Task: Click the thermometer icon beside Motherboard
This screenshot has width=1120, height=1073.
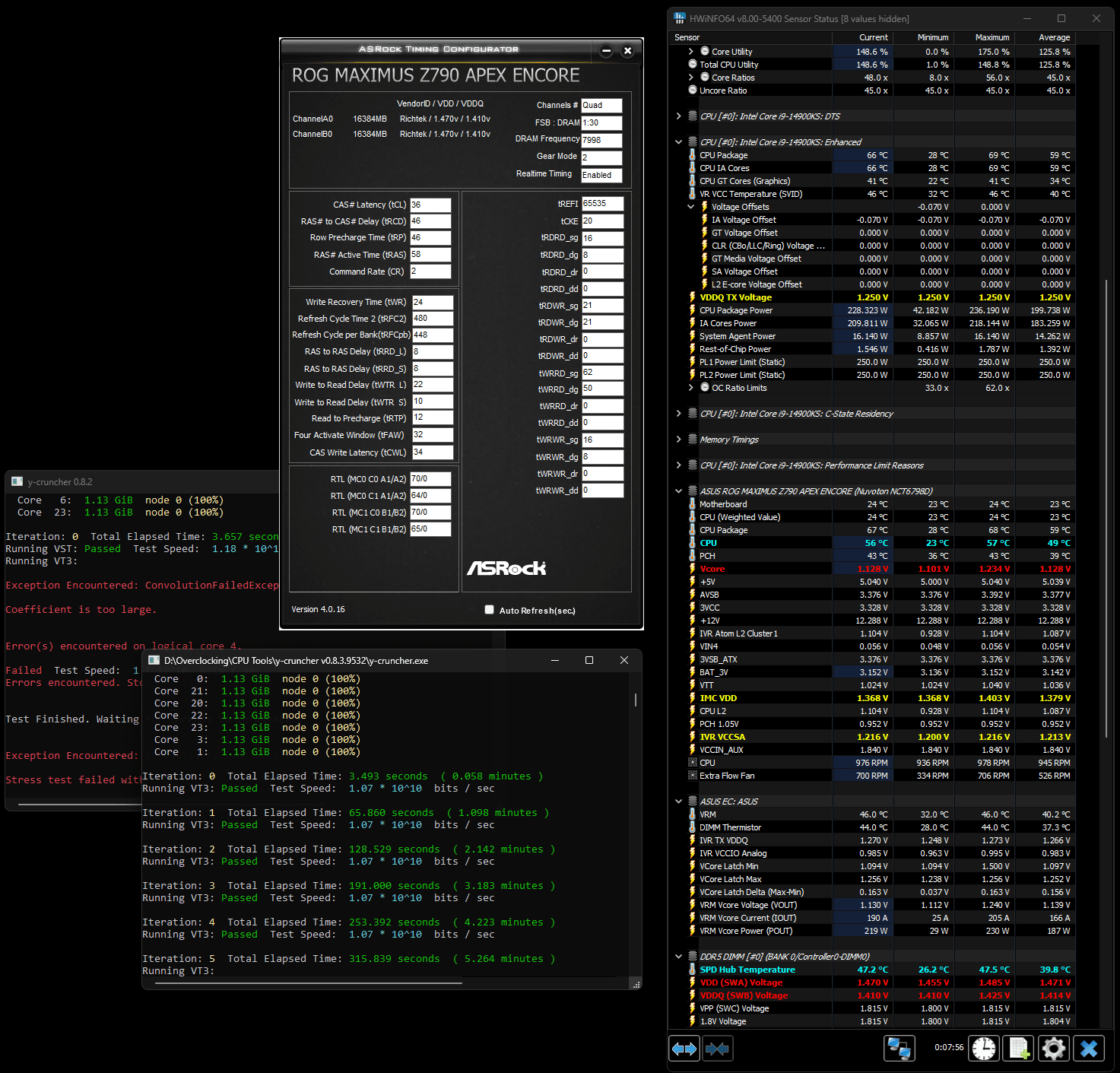Action: coord(692,504)
